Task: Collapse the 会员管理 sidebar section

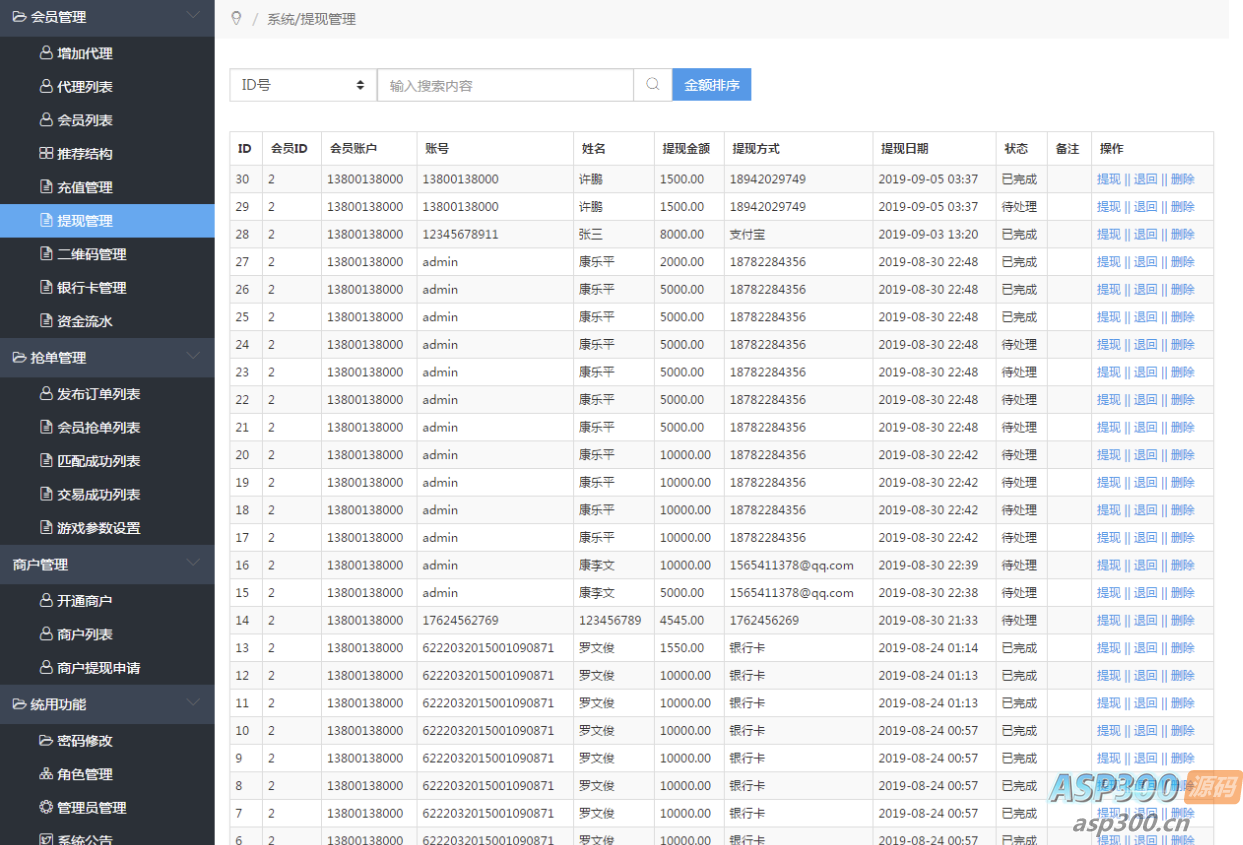Action: (194, 15)
